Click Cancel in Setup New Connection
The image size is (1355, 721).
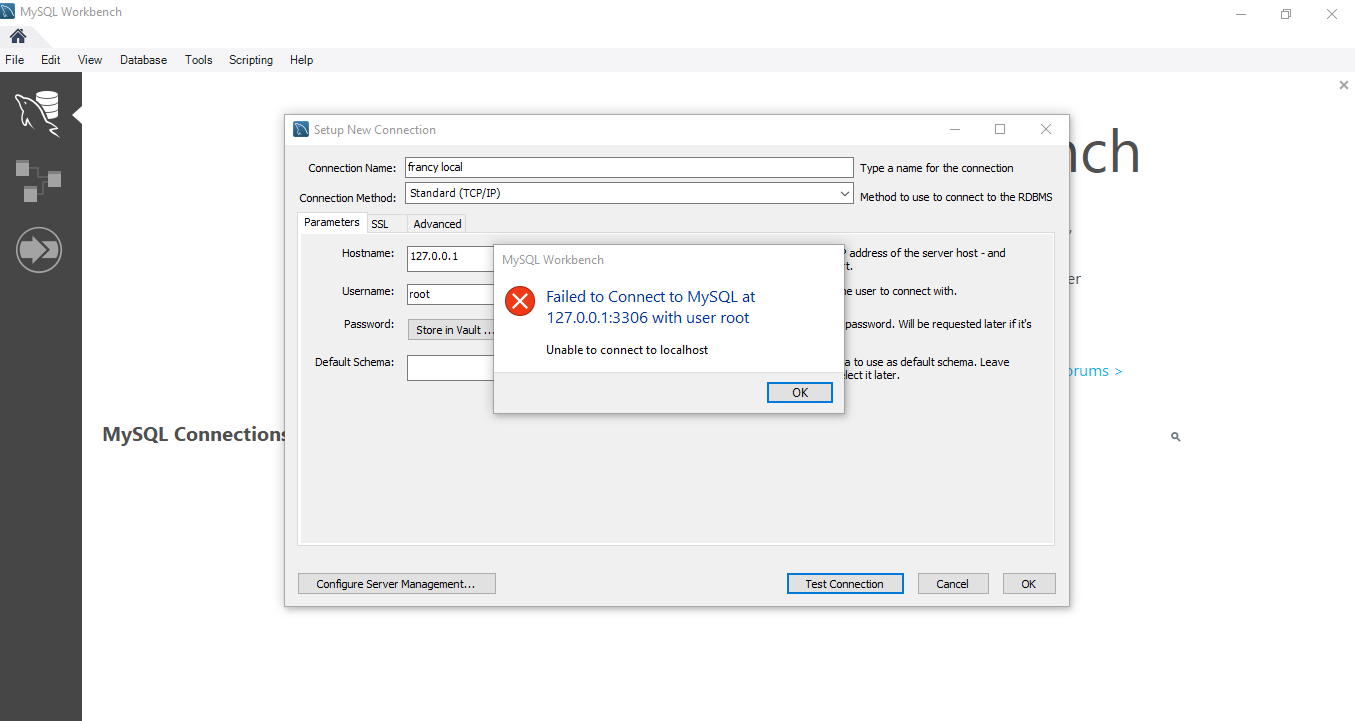952,584
